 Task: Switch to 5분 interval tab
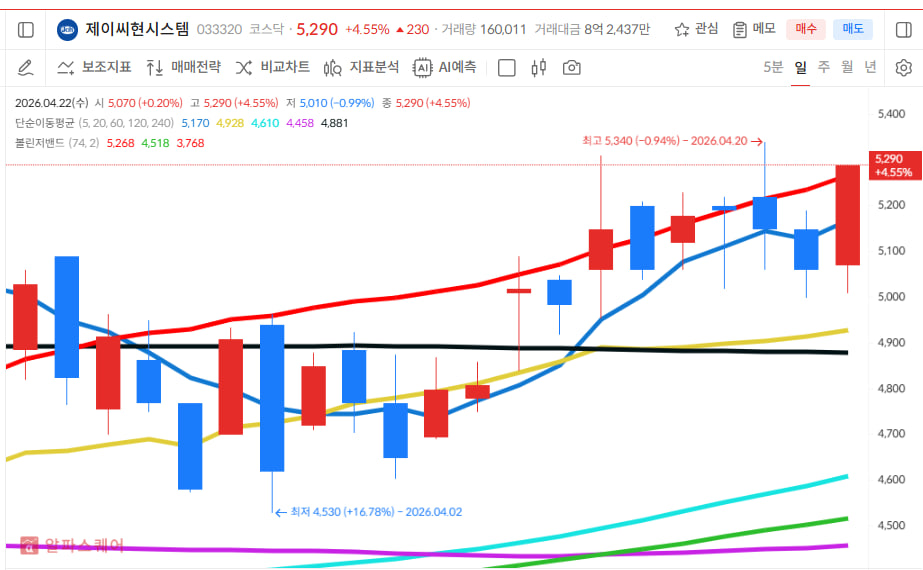pyautogui.click(x=772, y=68)
